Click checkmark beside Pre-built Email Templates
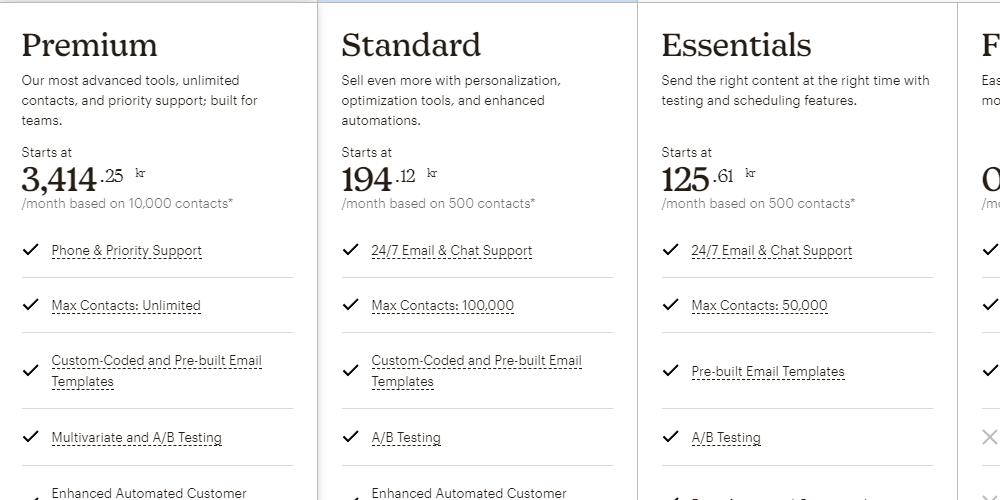 click(x=671, y=371)
